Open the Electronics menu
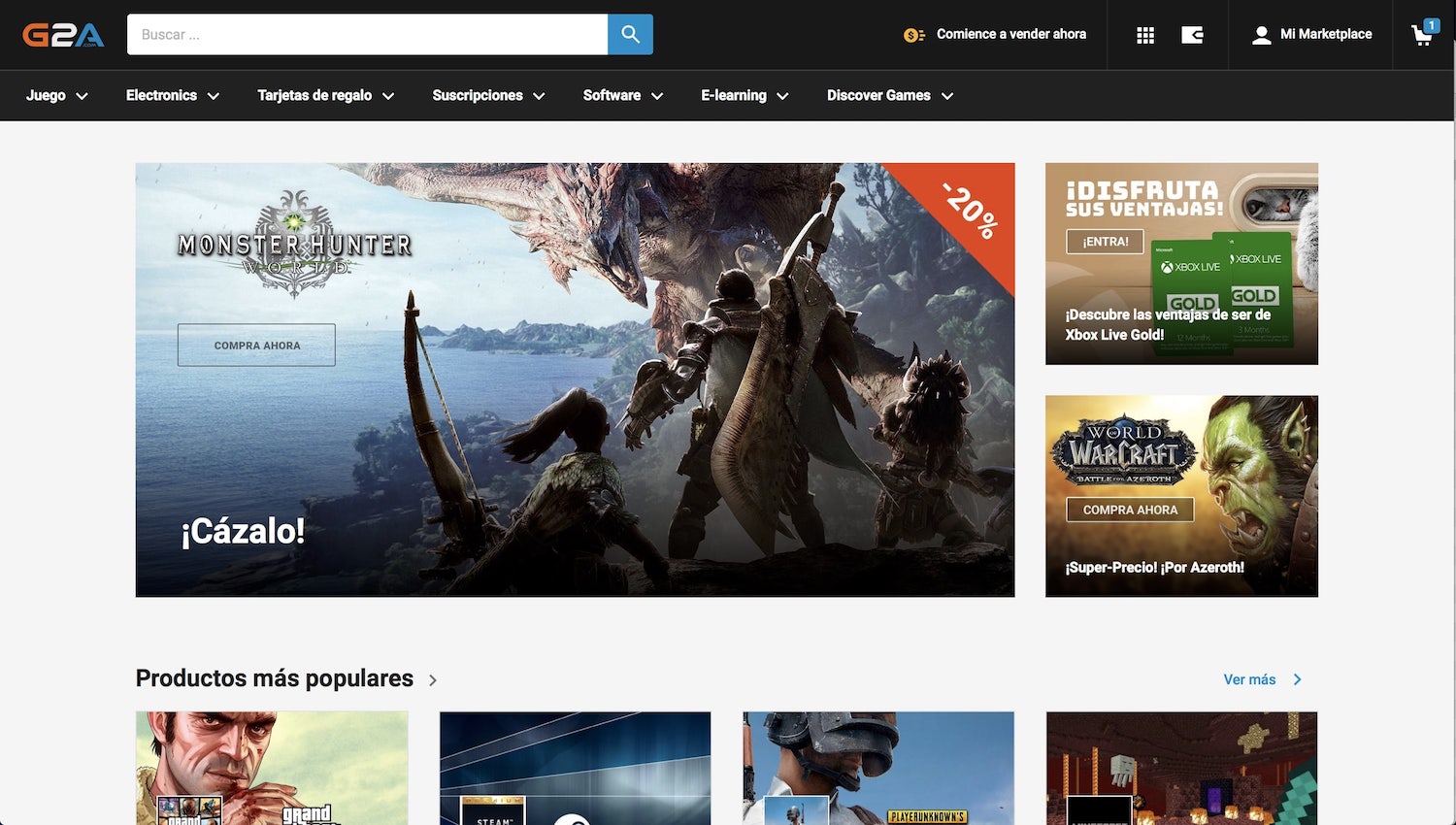Screen dimensions: 1456x825 coord(171,95)
